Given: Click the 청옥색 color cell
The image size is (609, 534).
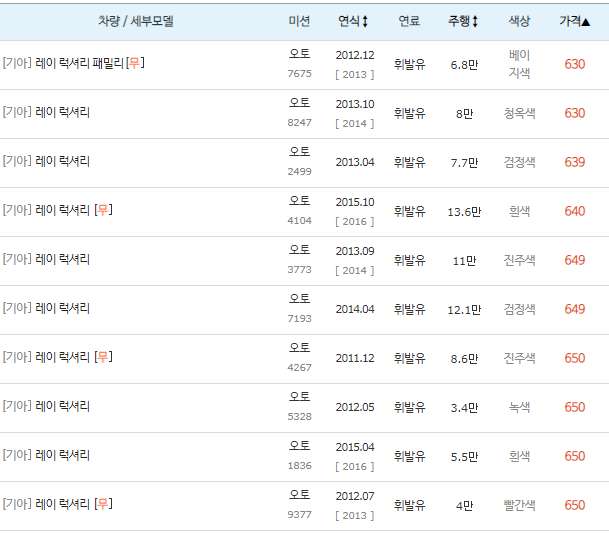Looking at the screenshot, I should click(x=519, y=113).
